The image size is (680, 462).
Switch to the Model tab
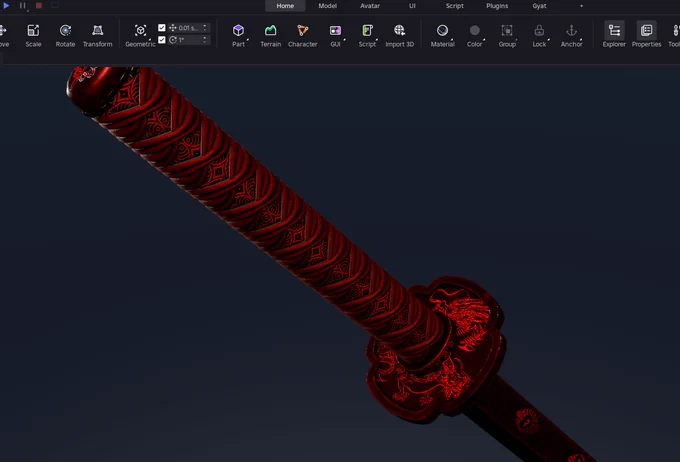point(327,6)
